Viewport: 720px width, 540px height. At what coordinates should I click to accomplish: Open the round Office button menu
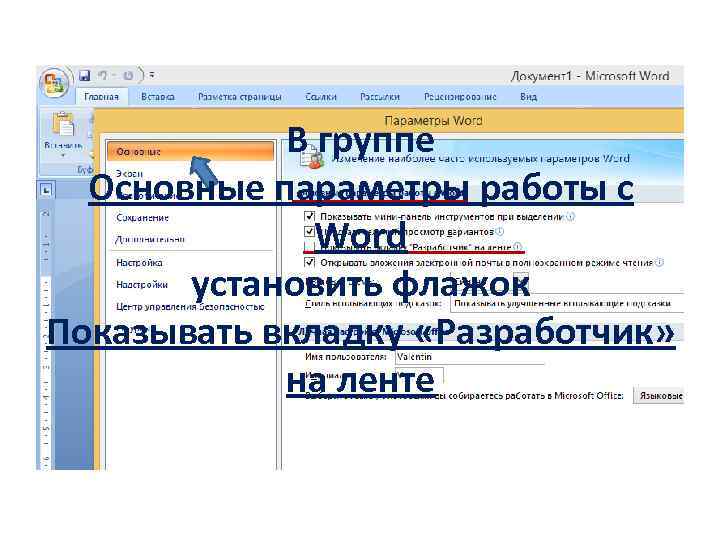54,84
